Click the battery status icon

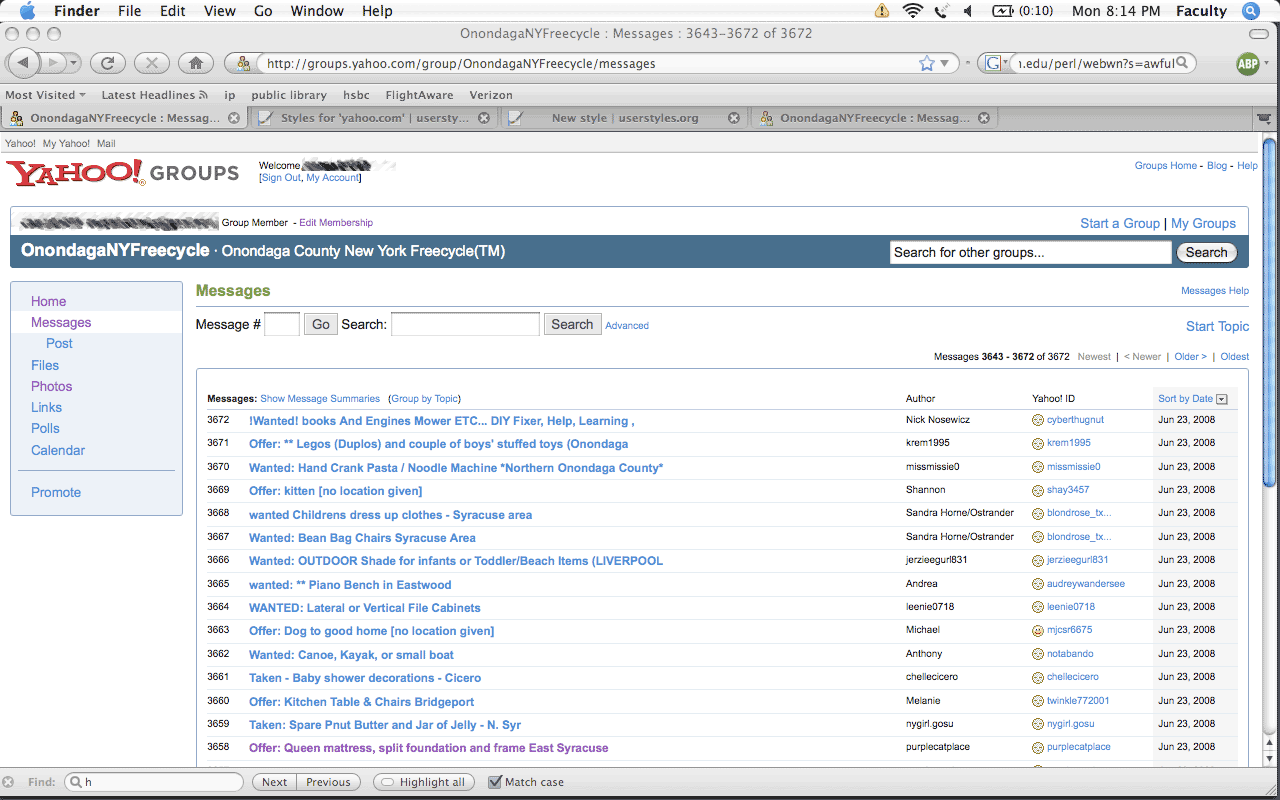1002,11
